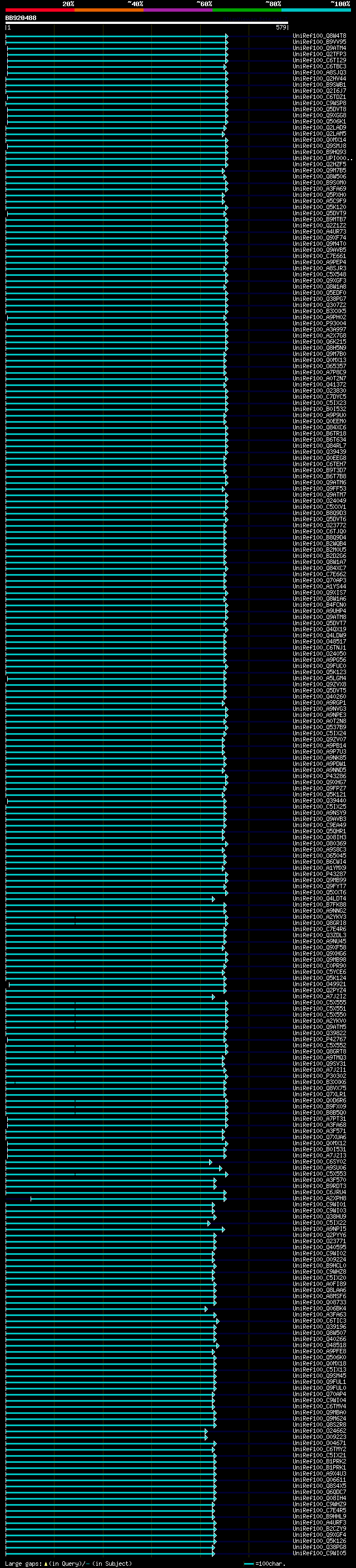Select hit label UniRef100_O24662

pyautogui.click(x=319, y=1431)
